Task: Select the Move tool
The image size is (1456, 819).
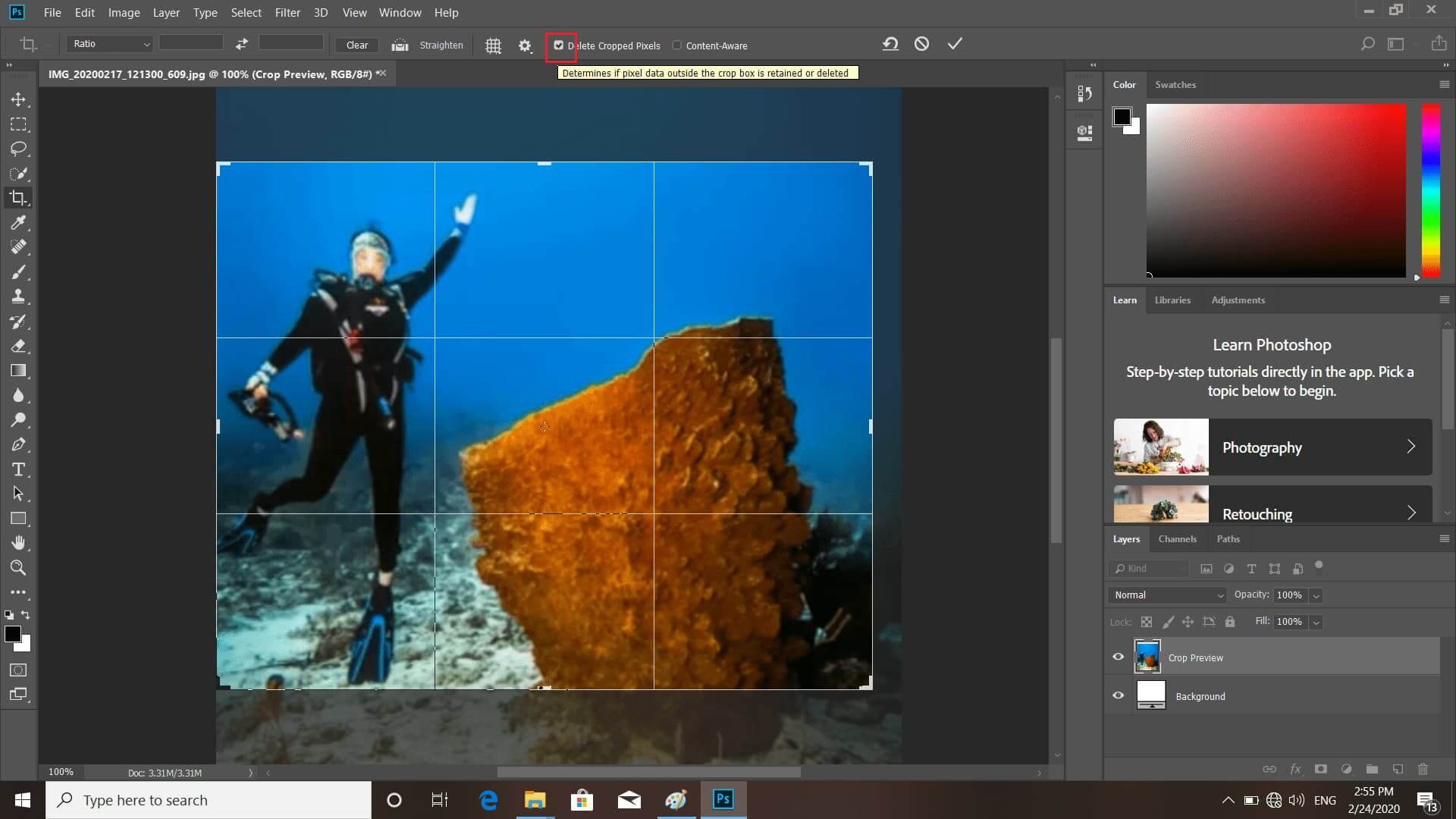Action: tap(18, 99)
